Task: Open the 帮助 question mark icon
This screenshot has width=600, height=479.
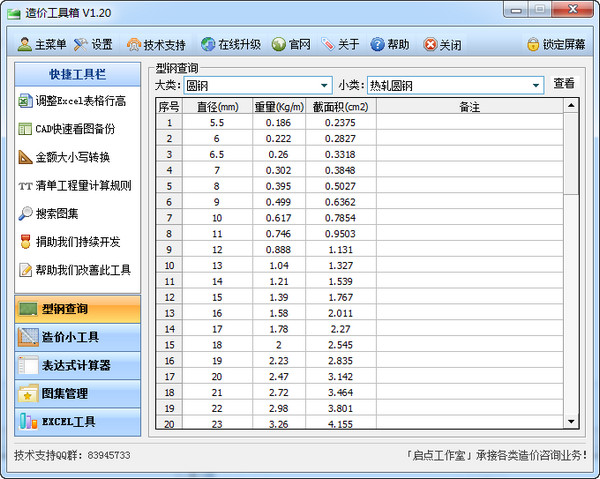Action: 377,44
